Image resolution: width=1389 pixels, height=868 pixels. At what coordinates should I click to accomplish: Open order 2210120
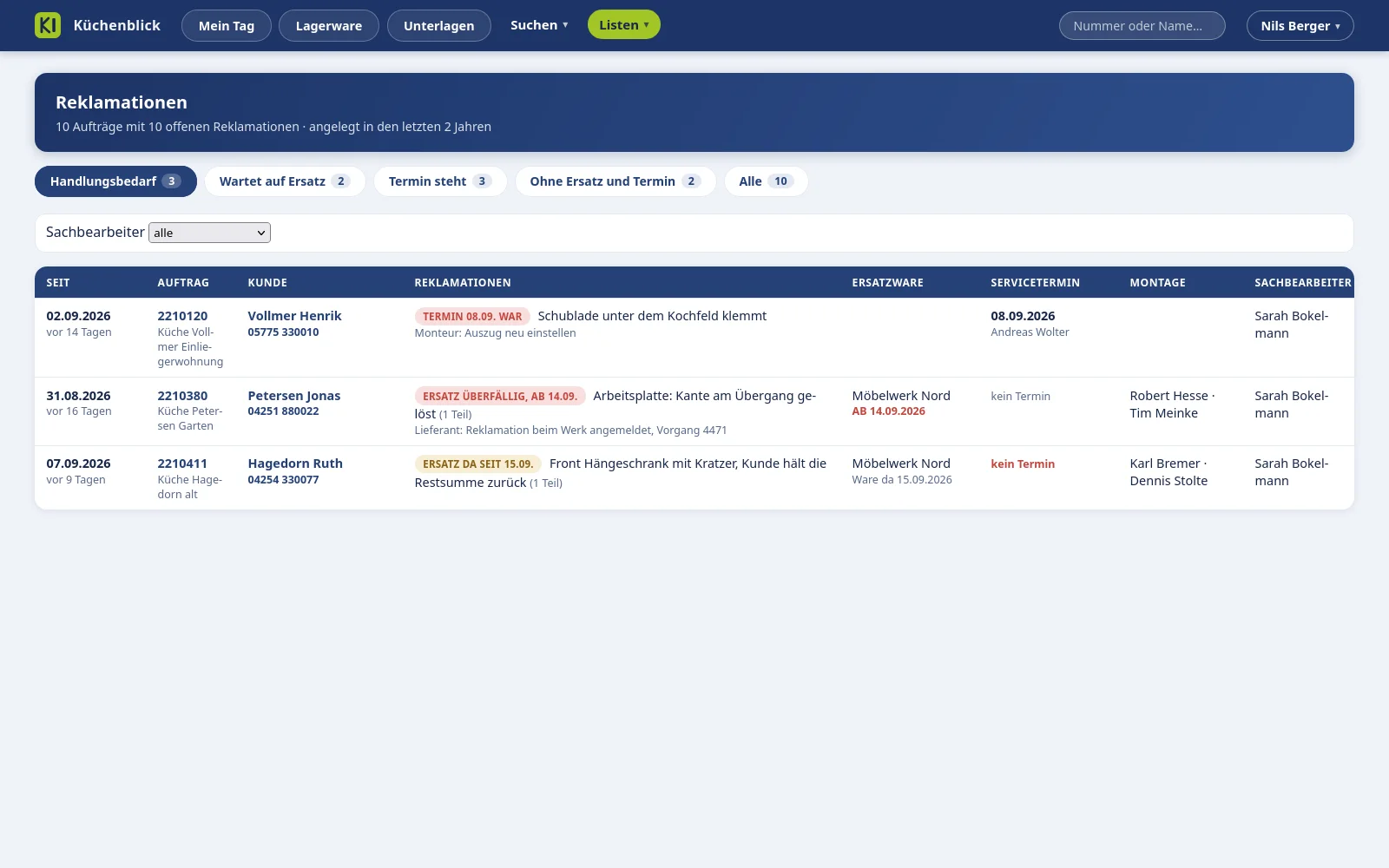[182, 316]
